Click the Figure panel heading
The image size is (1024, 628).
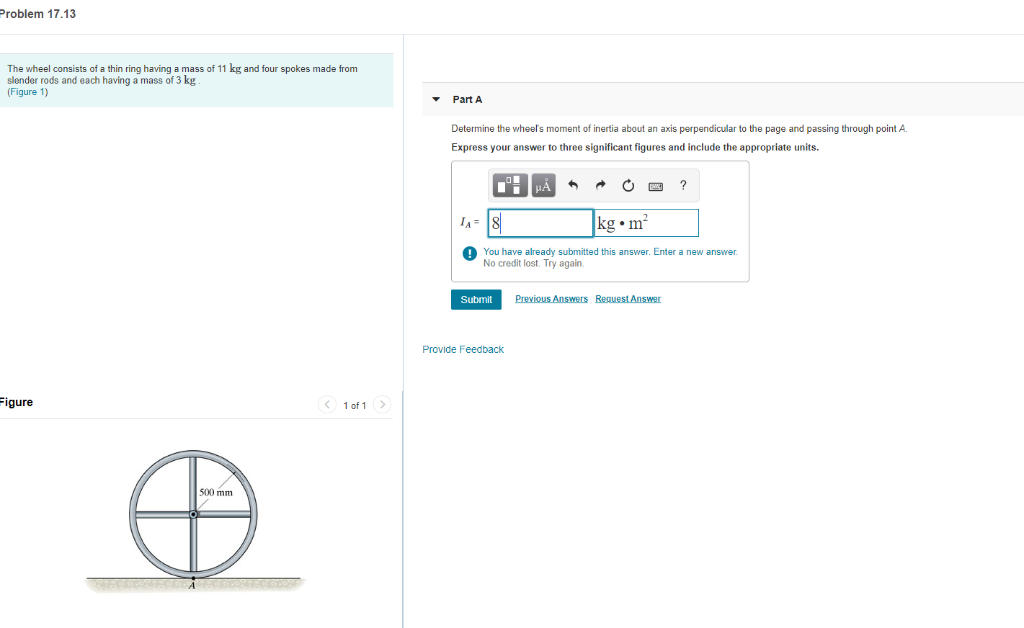(x=16, y=402)
